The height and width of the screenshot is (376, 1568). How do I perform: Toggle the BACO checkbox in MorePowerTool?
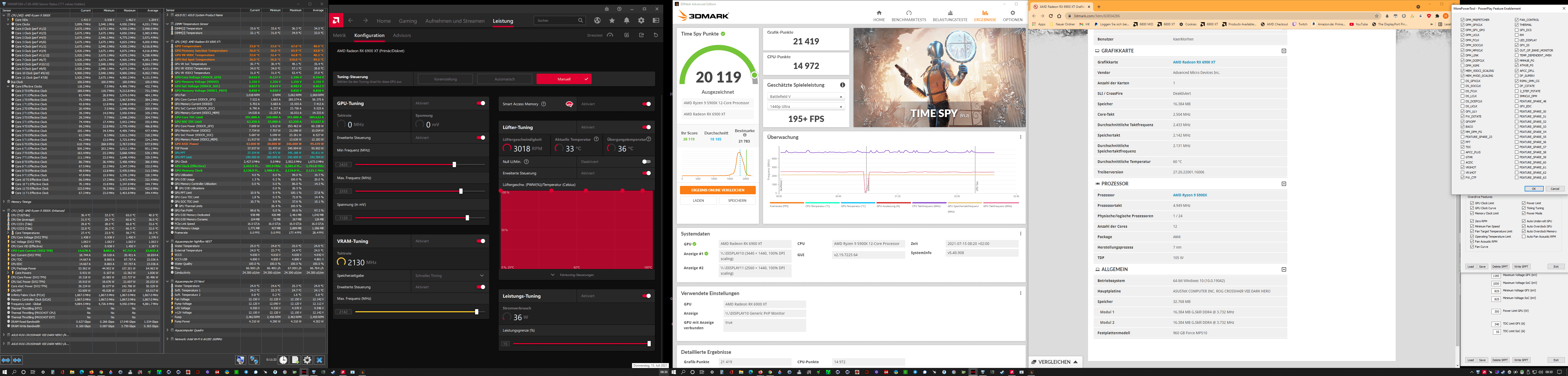pos(1462,127)
